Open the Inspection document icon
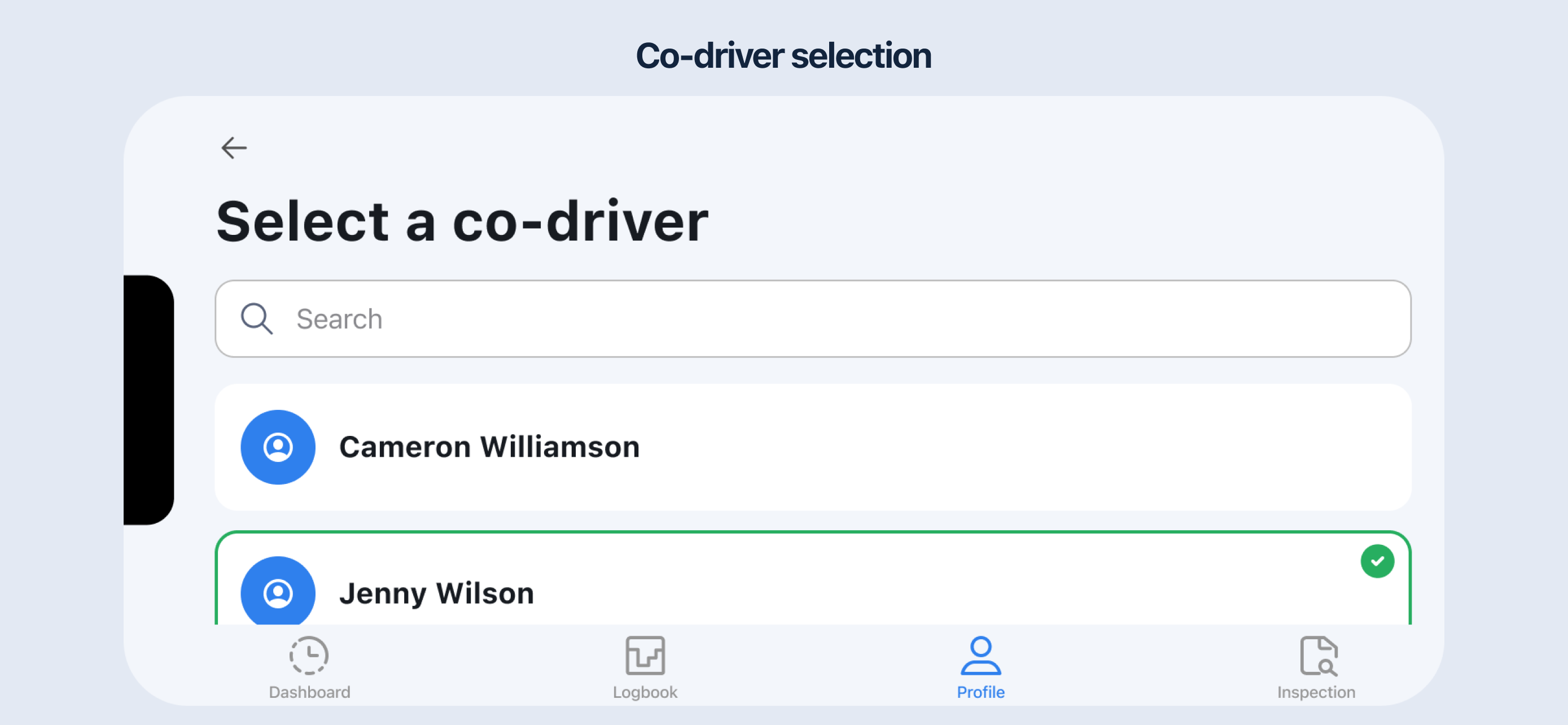 click(1318, 656)
